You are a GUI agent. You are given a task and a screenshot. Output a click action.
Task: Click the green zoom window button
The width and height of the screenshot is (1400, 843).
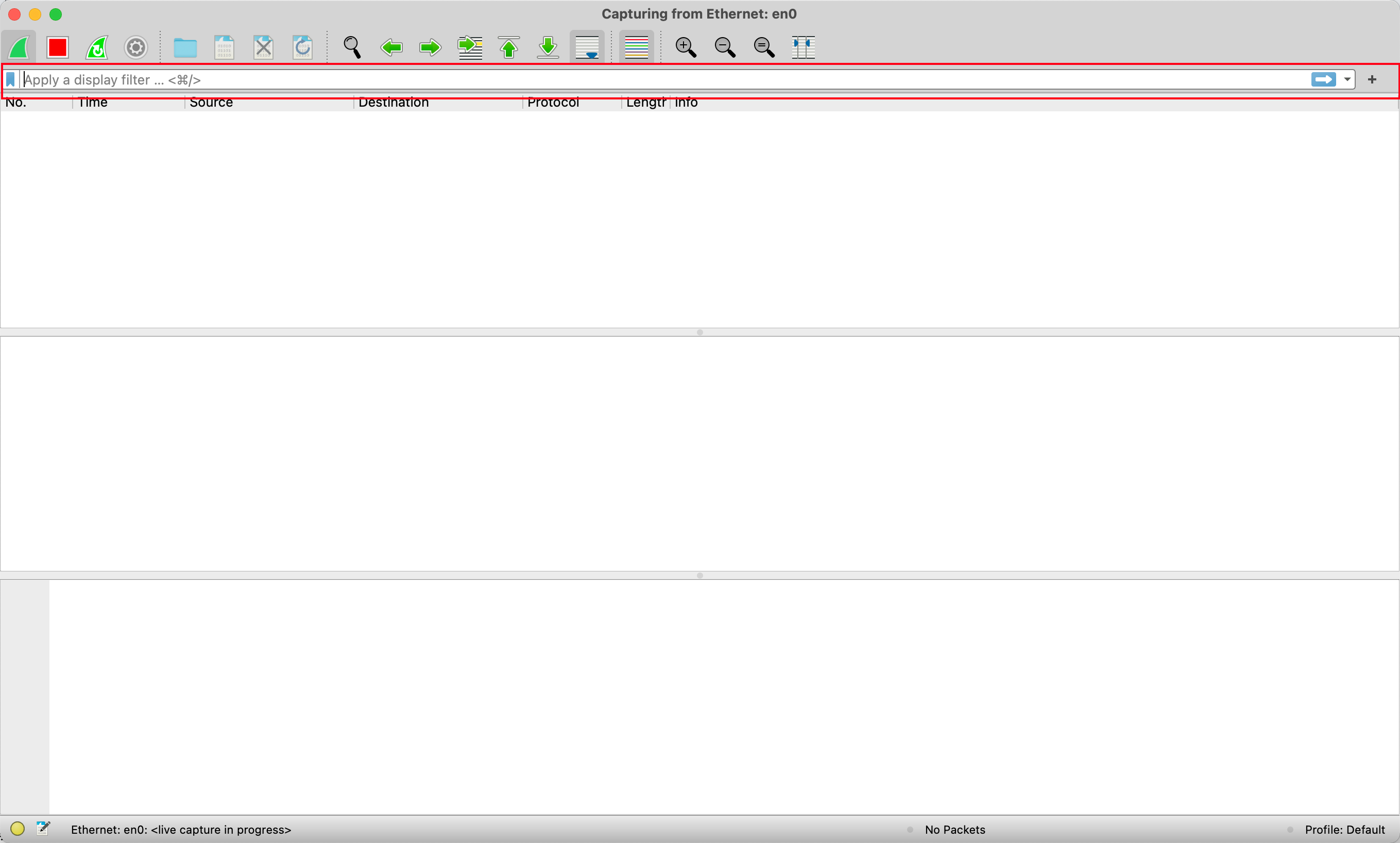click(x=56, y=14)
